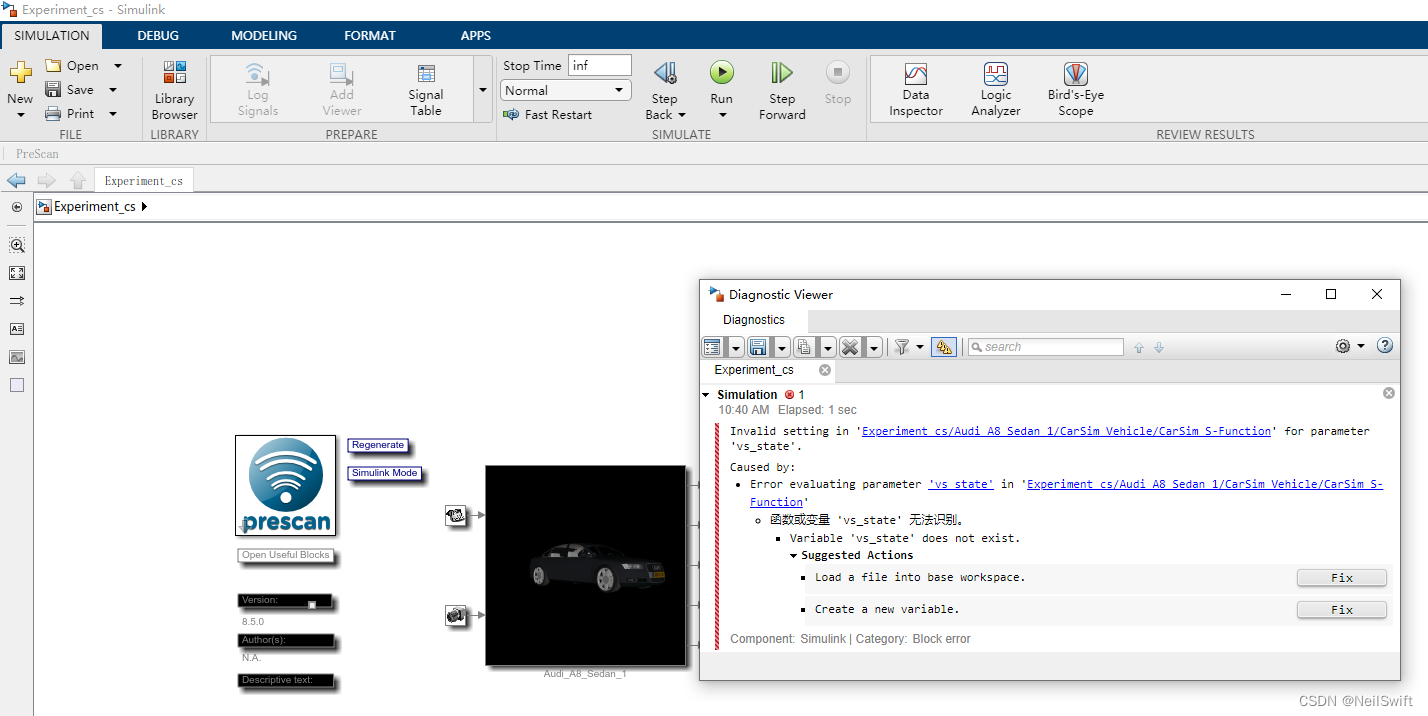This screenshot has width=1428, height=716.
Task: Open the Signal Table
Action: coord(426,90)
